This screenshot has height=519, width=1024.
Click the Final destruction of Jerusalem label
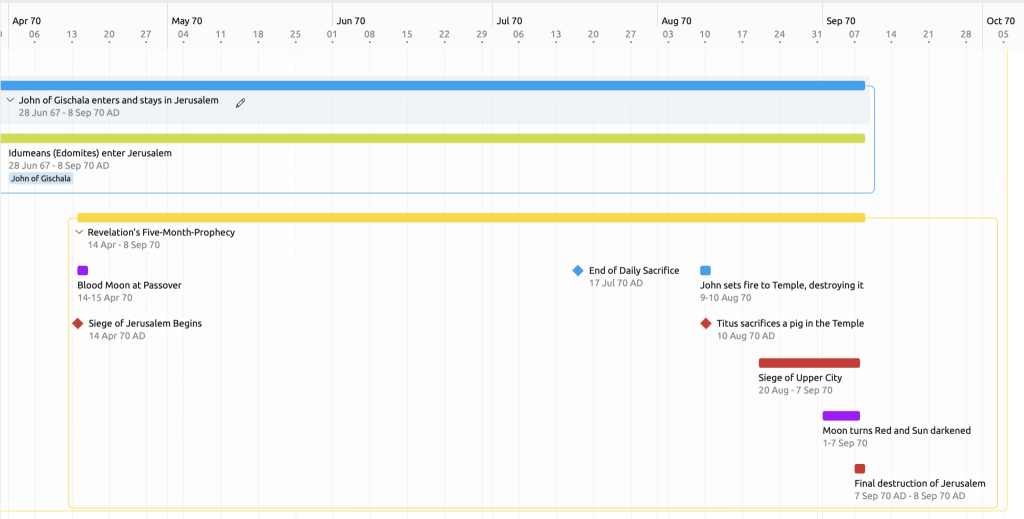click(920, 484)
